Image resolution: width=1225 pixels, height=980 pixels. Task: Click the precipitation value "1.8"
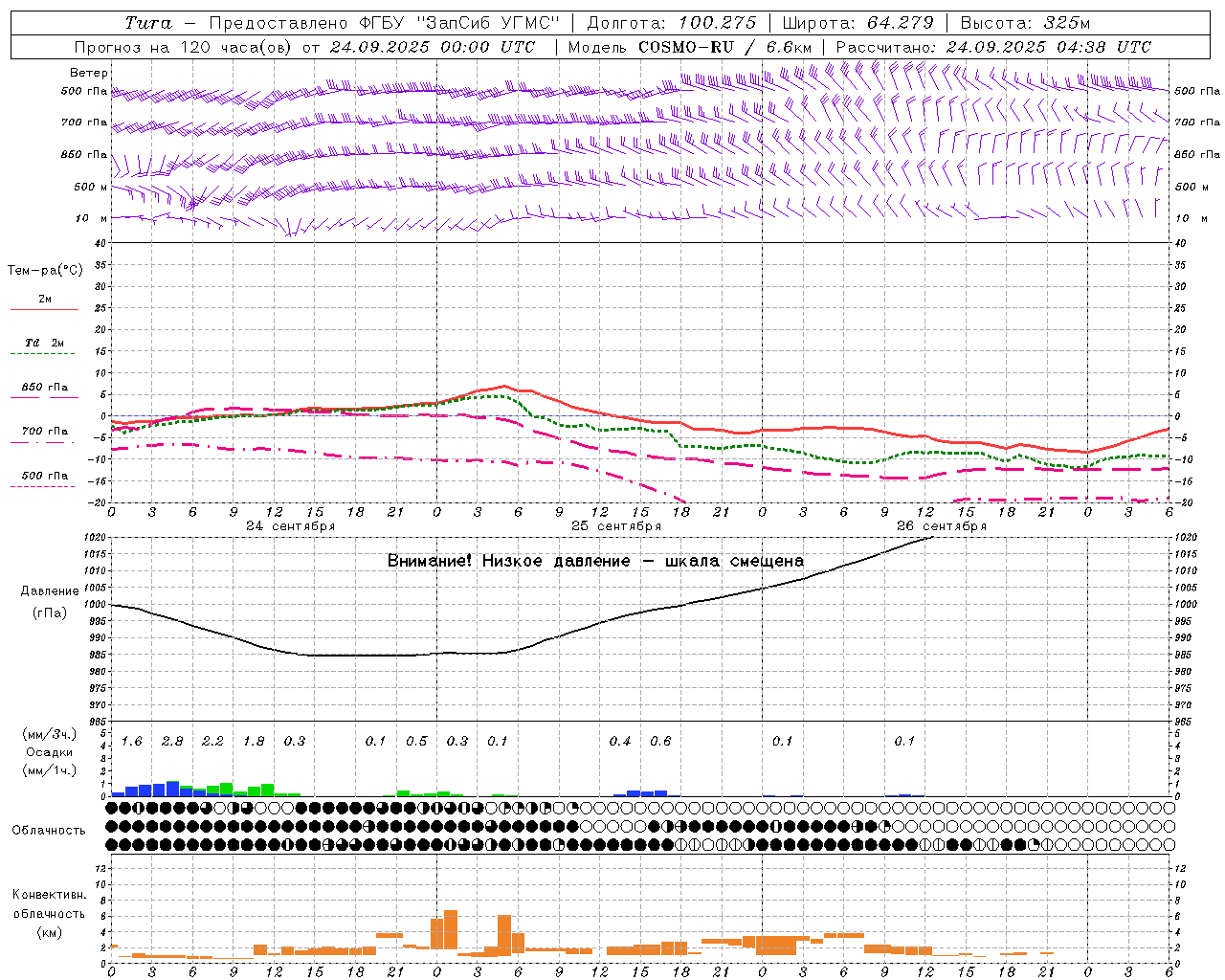[x=254, y=742]
